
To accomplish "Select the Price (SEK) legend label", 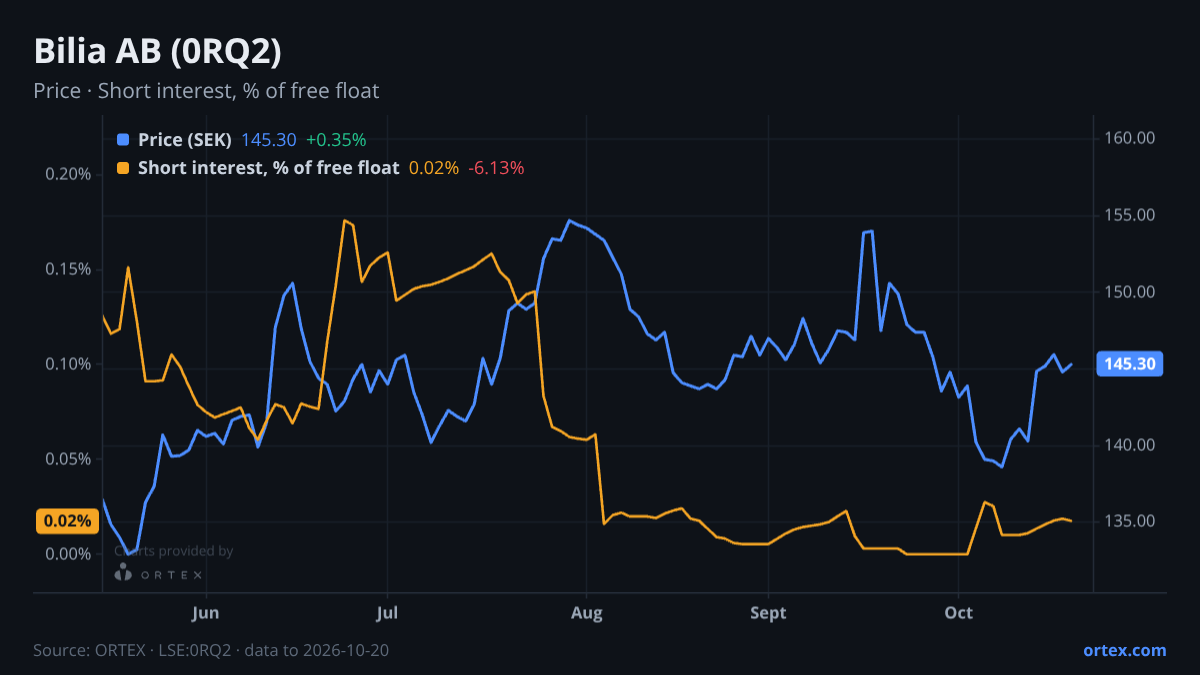I will (x=185, y=140).
